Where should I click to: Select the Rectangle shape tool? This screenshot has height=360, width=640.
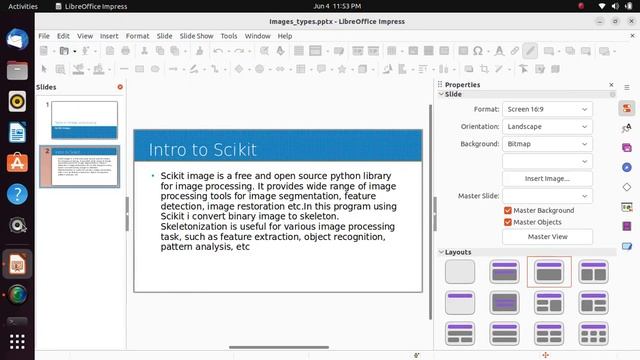[x=140, y=69]
